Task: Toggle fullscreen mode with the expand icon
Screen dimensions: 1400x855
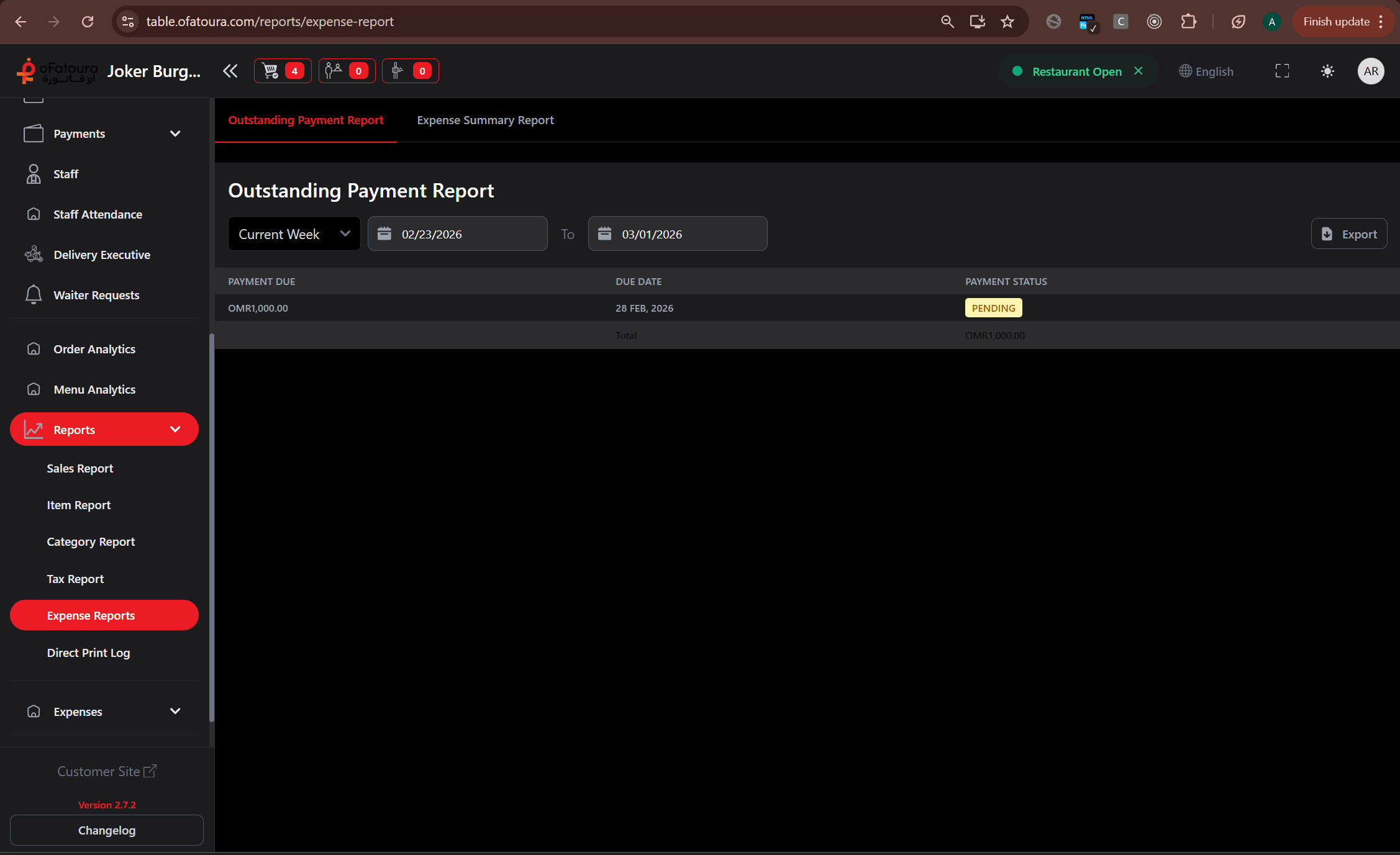Action: [x=1281, y=71]
